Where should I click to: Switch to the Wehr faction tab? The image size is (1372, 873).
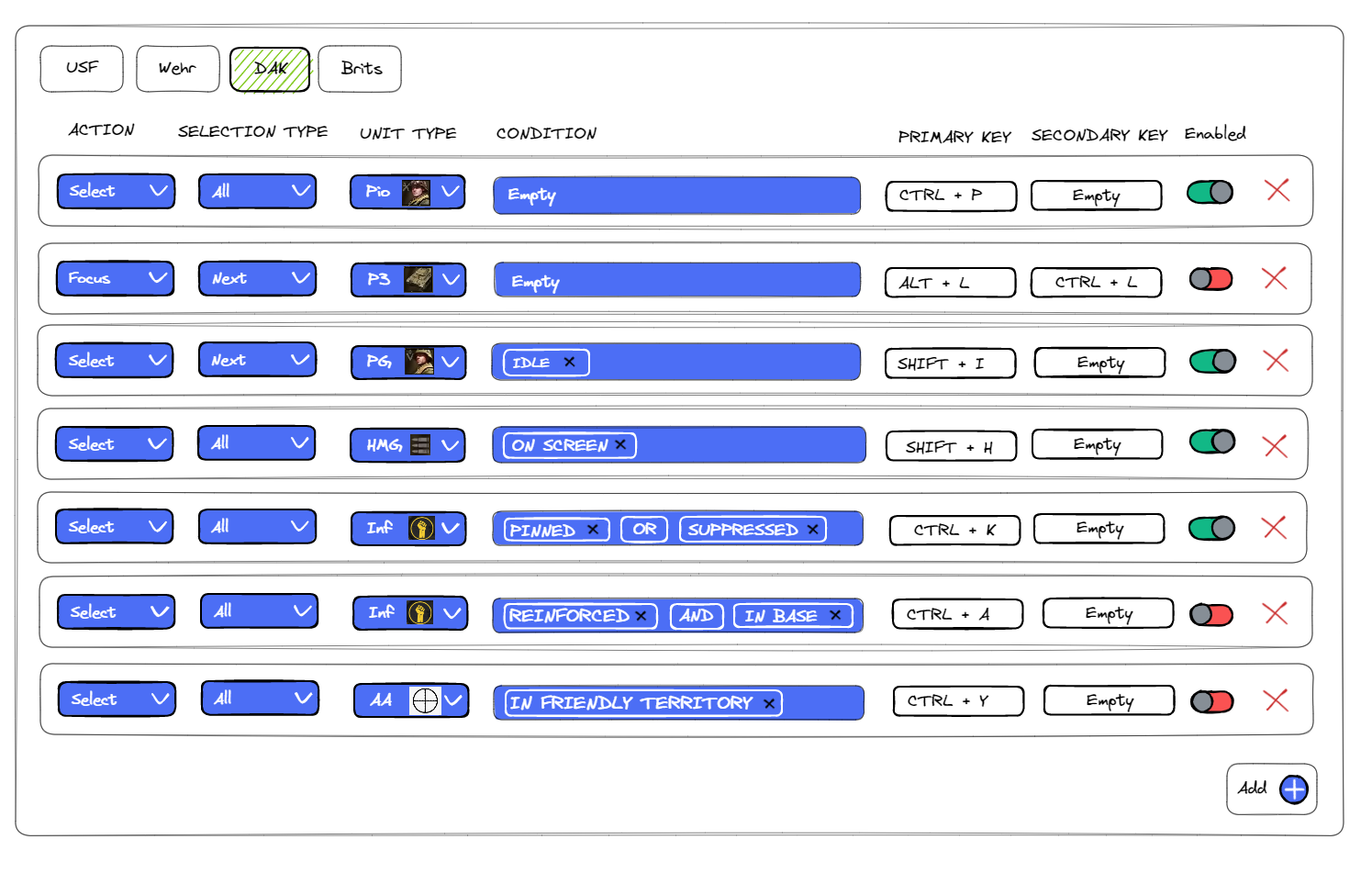tap(178, 69)
